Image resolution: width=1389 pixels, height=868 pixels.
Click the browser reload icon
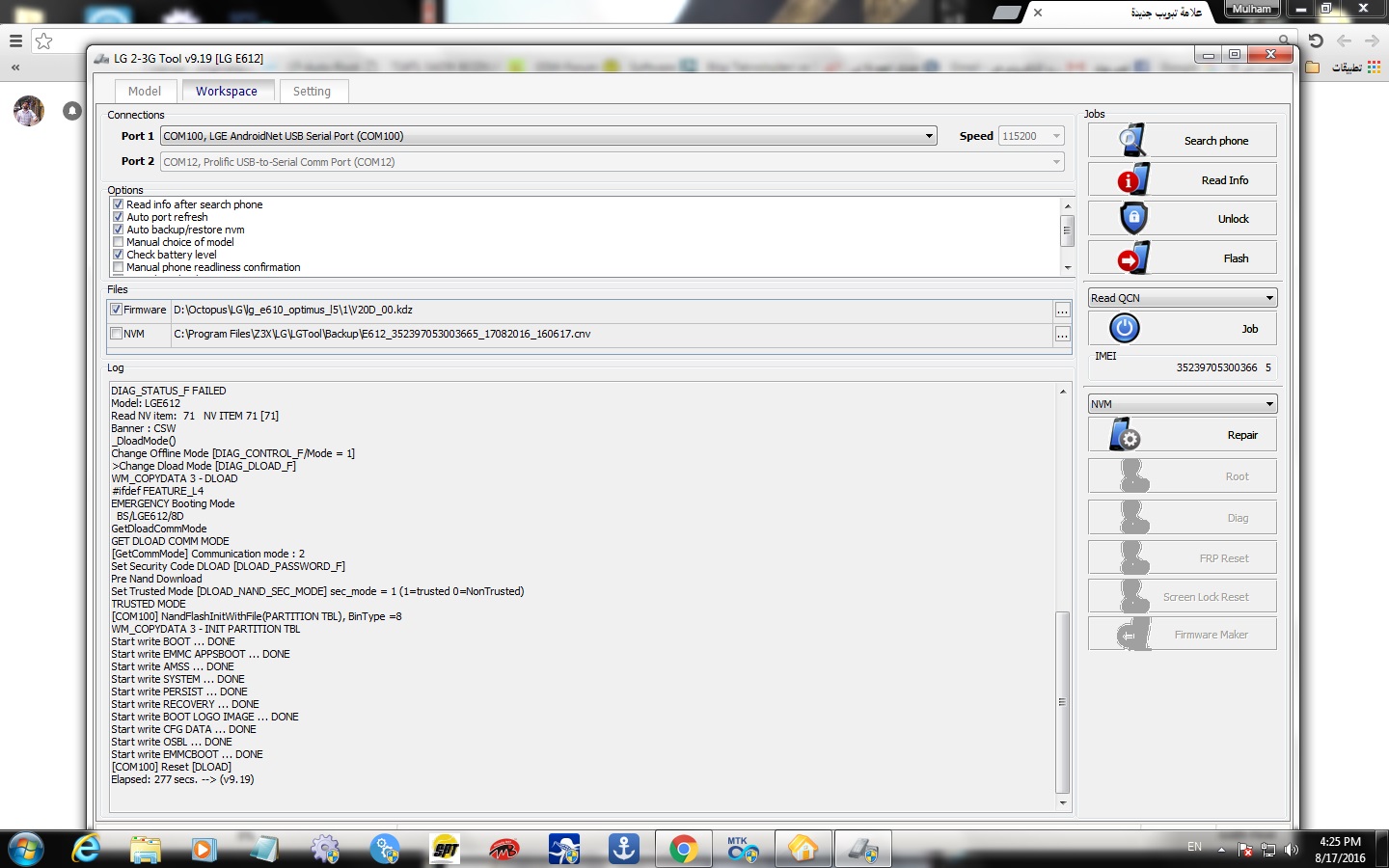[x=1316, y=41]
